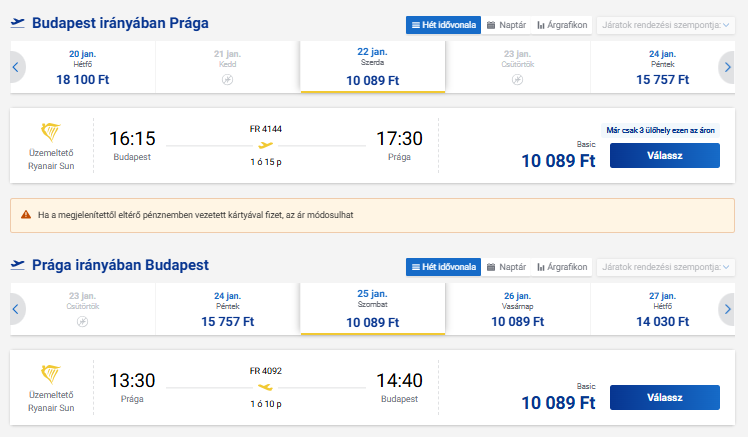This screenshot has height=437, width=748.
Task: Click the Ryanair harp logo on flight FR 4144
Action: click(51, 132)
